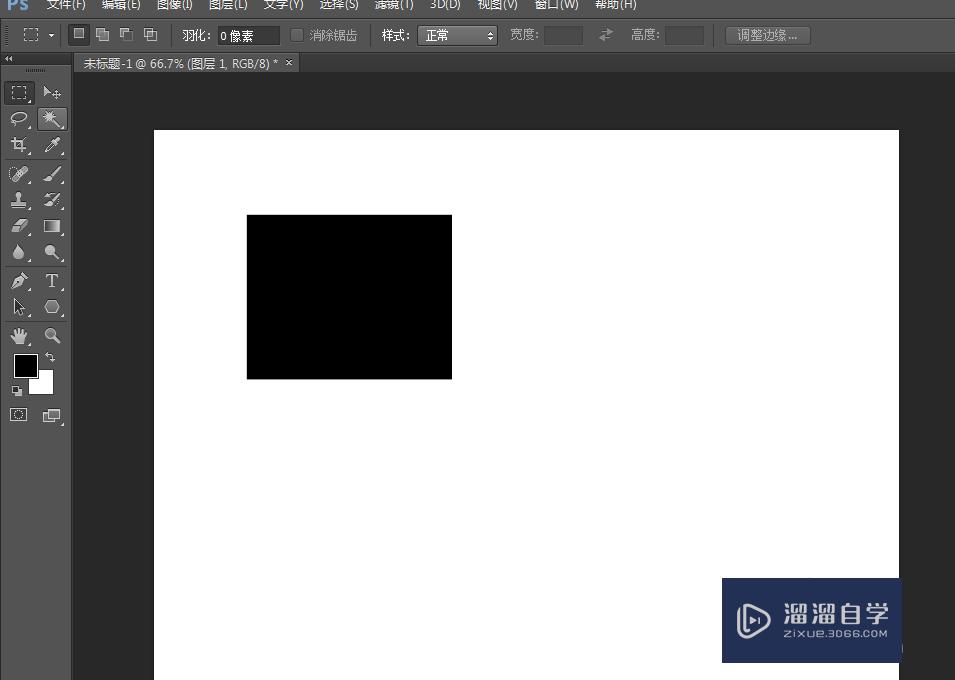The width and height of the screenshot is (955, 680).
Task: Select the Brush tool
Action: tap(52, 174)
